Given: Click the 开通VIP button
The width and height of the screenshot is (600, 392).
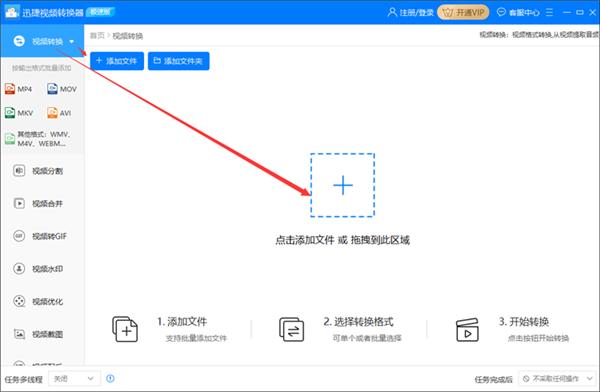Looking at the screenshot, I should click(x=463, y=13).
